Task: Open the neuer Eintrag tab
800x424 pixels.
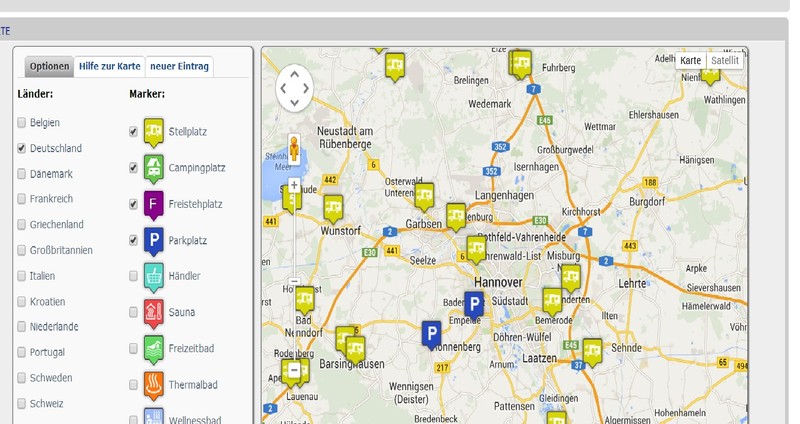Action: (x=179, y=67)
